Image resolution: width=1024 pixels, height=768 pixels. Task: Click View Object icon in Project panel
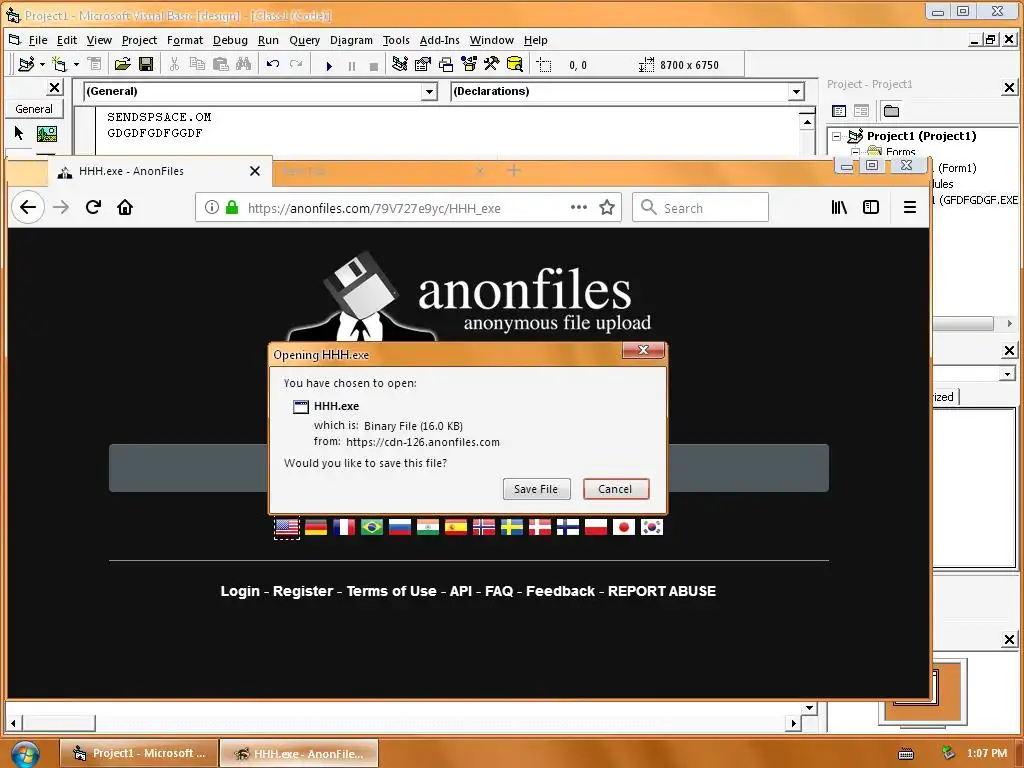point(861,111)
